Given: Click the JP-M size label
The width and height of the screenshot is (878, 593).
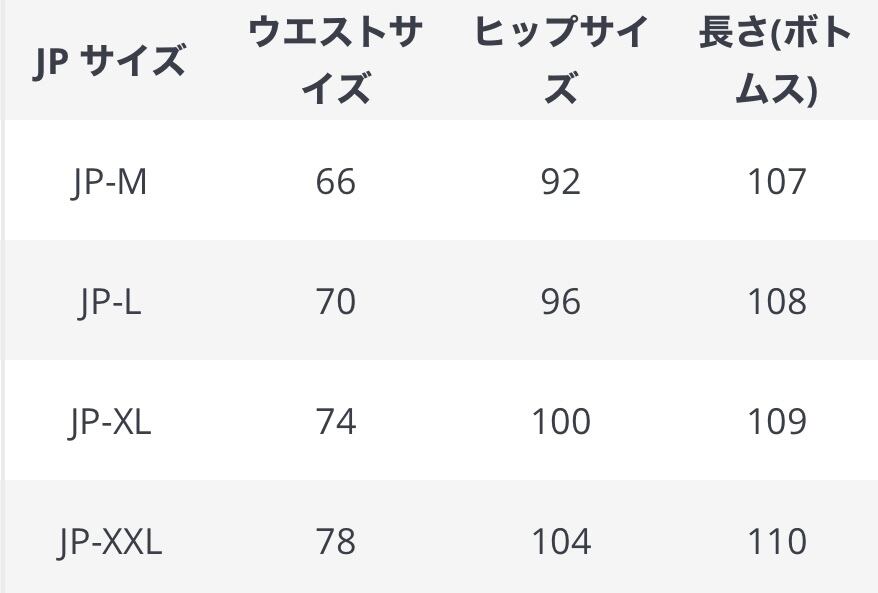Looking at the screenshot, I should point(109,182).
